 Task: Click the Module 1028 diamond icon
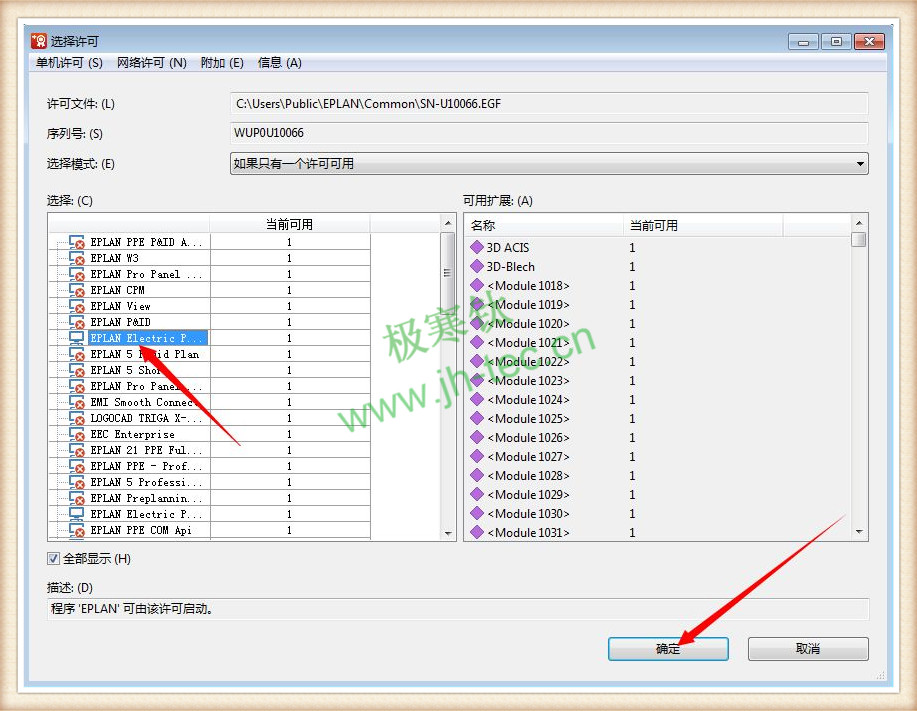[x=477, y=475]
